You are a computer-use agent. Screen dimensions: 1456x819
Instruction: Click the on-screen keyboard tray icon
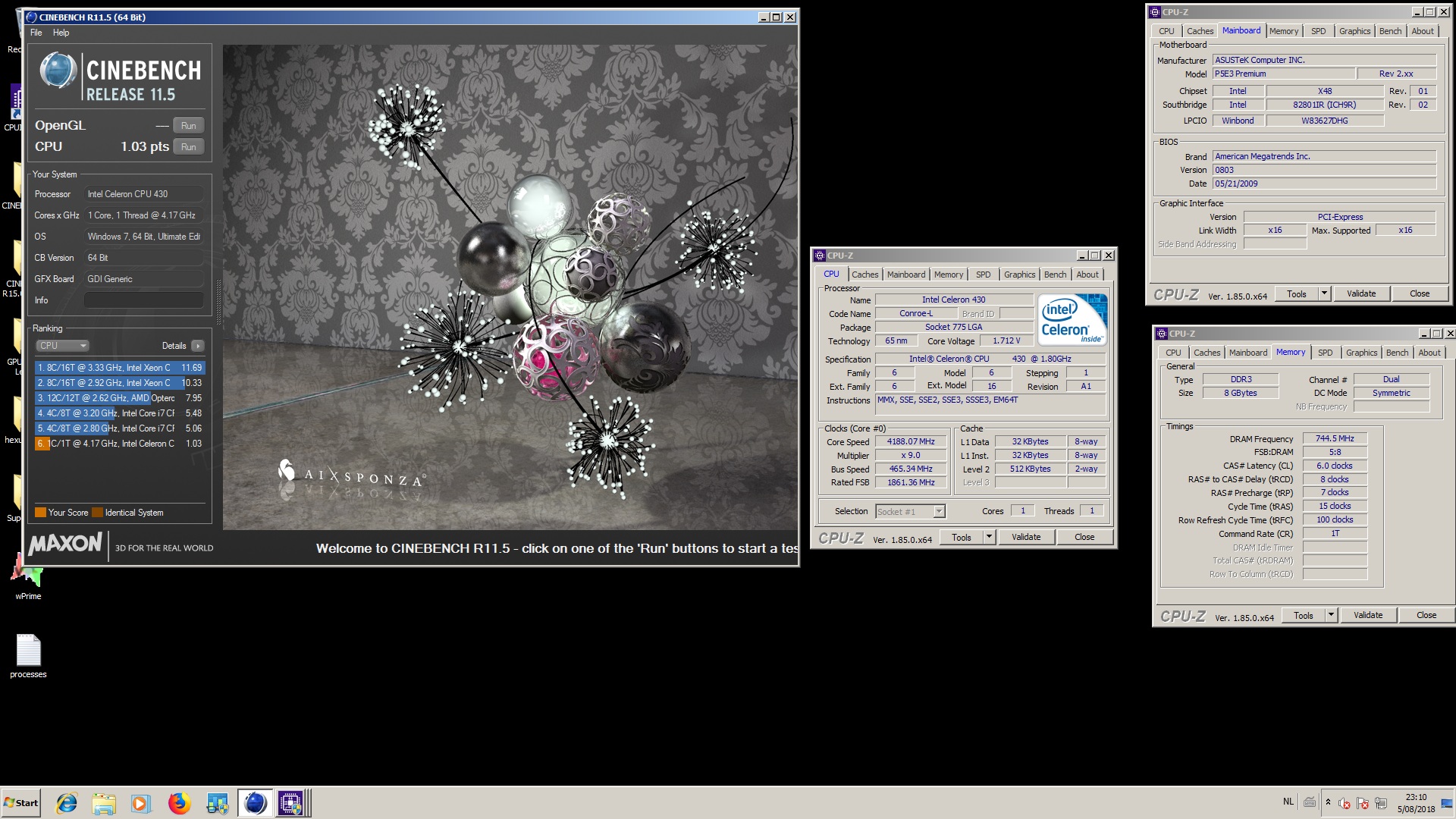pos(1310,802)
